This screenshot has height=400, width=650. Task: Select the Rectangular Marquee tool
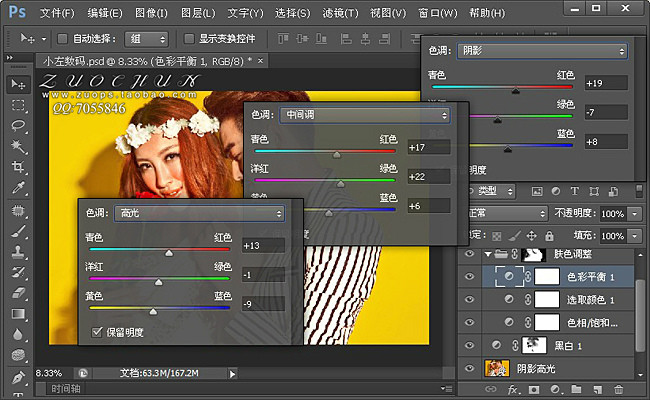18,105
